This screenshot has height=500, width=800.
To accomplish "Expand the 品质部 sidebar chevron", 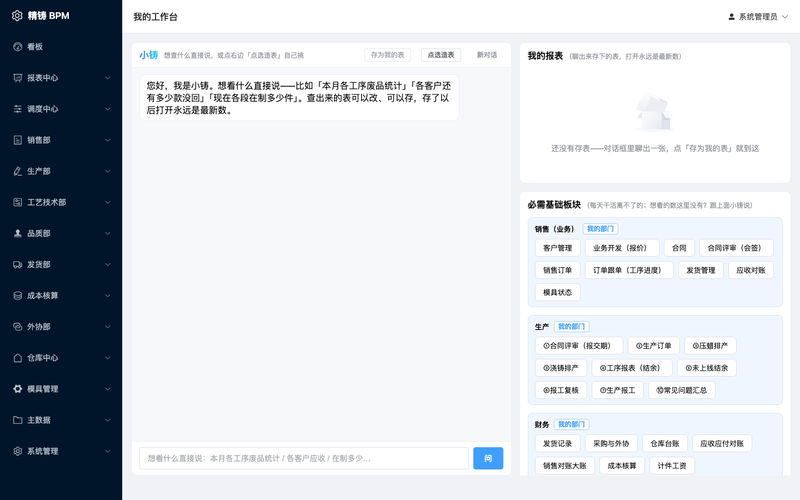I will [108, 234].
